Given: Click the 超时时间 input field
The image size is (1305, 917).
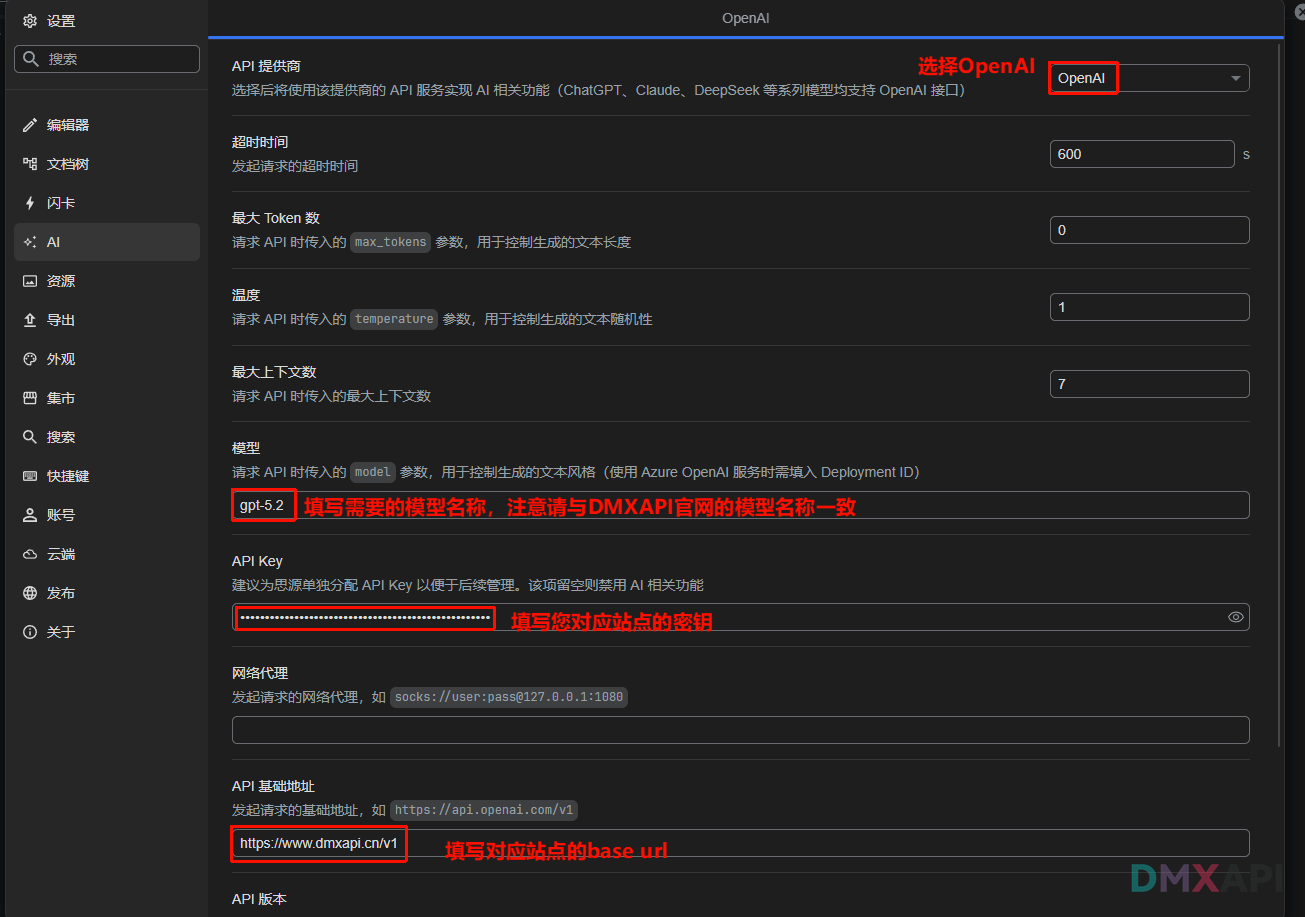Looking at the screenshot, I should tap(1142, 154).
